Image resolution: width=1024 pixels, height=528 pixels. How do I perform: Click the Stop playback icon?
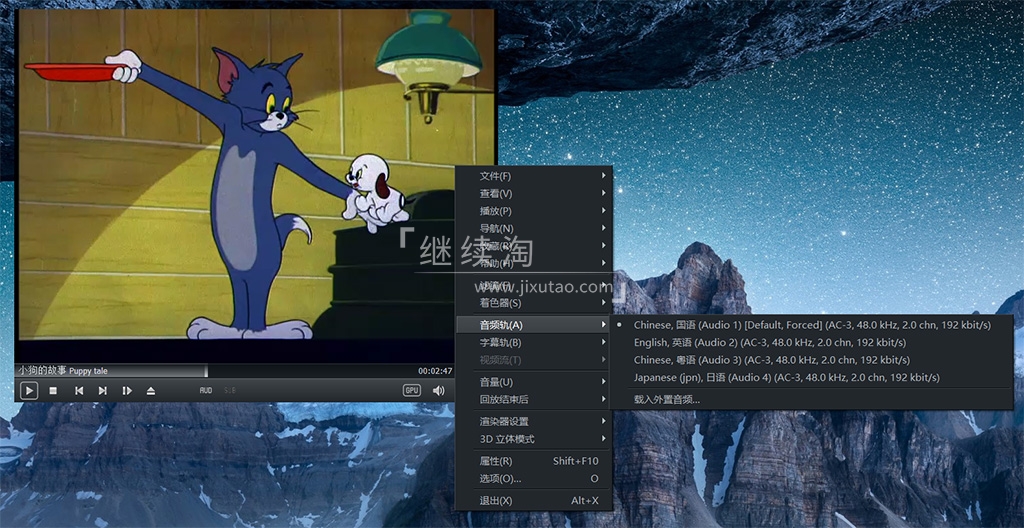(x=53, y=390)
